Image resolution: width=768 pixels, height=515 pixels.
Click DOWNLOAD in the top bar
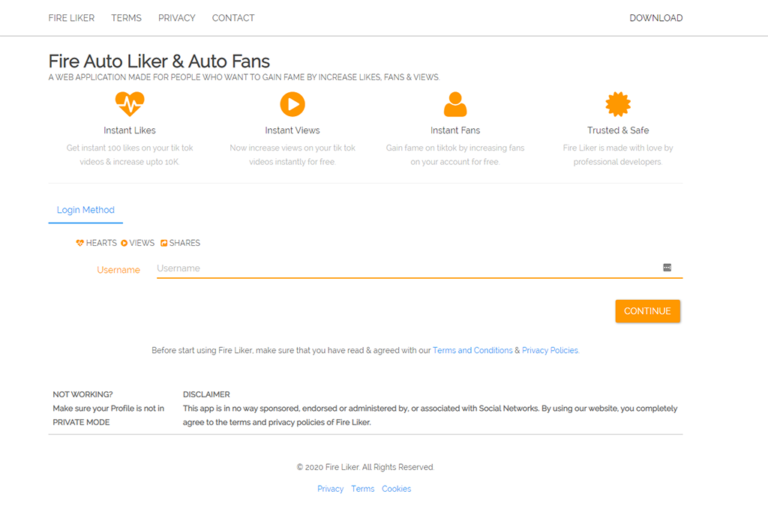[656, 18]
